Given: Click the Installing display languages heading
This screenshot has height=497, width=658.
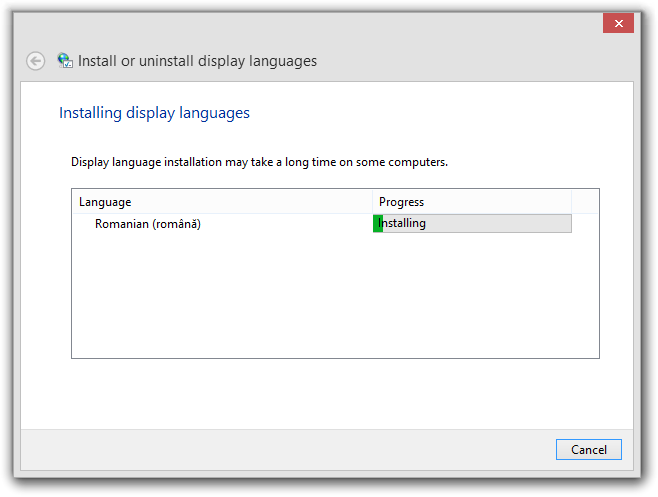Looking at the screenshot, I should (154, 113).
